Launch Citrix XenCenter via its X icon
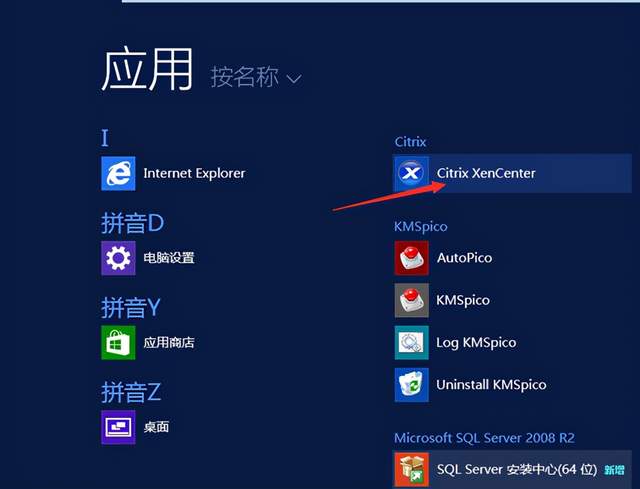 [411, 173]
